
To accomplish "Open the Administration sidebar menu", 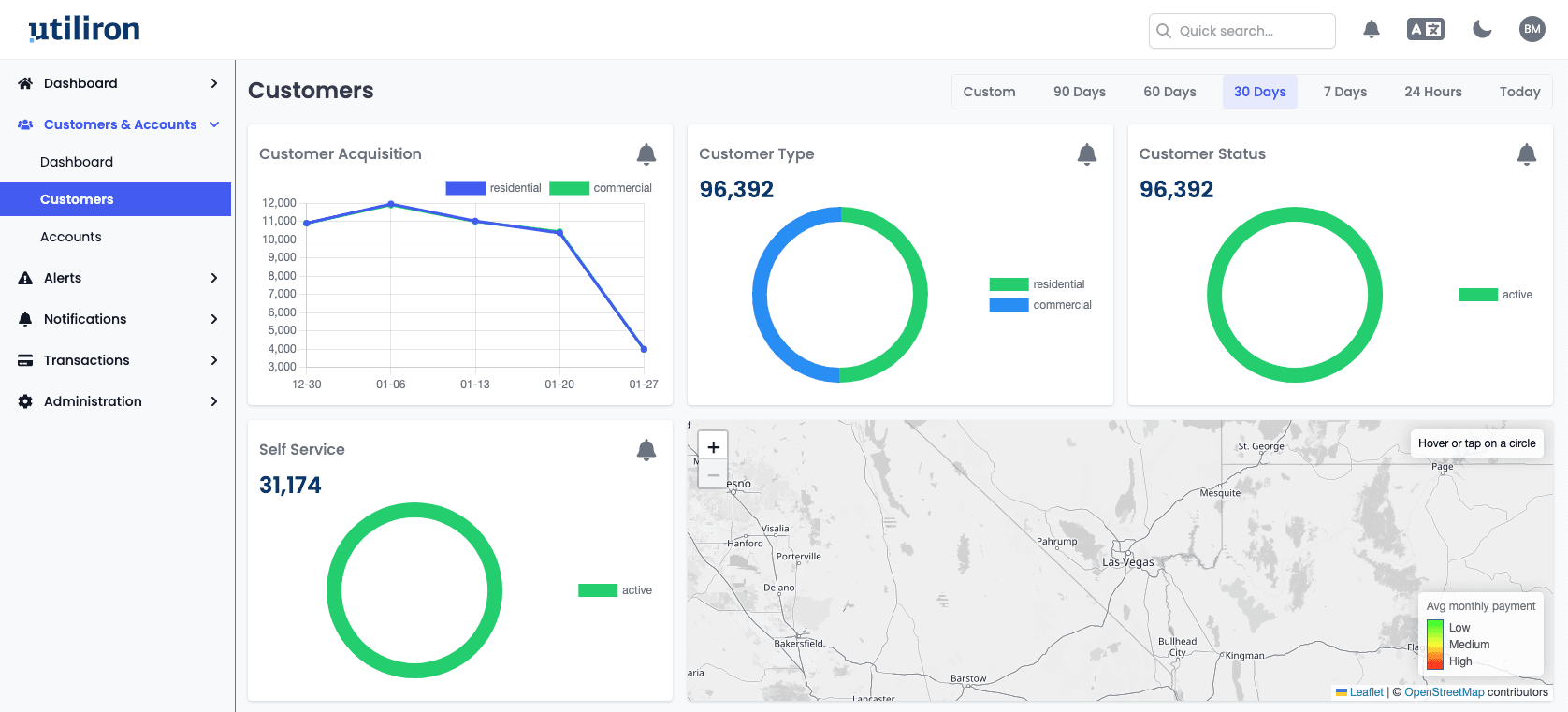I will click(x=116, y=401).
